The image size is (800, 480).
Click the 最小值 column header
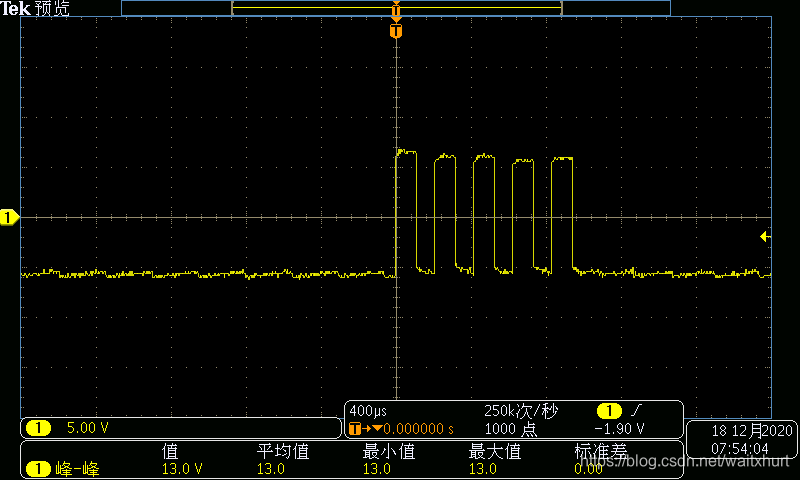pyautogui.click(x=388, y=451)
